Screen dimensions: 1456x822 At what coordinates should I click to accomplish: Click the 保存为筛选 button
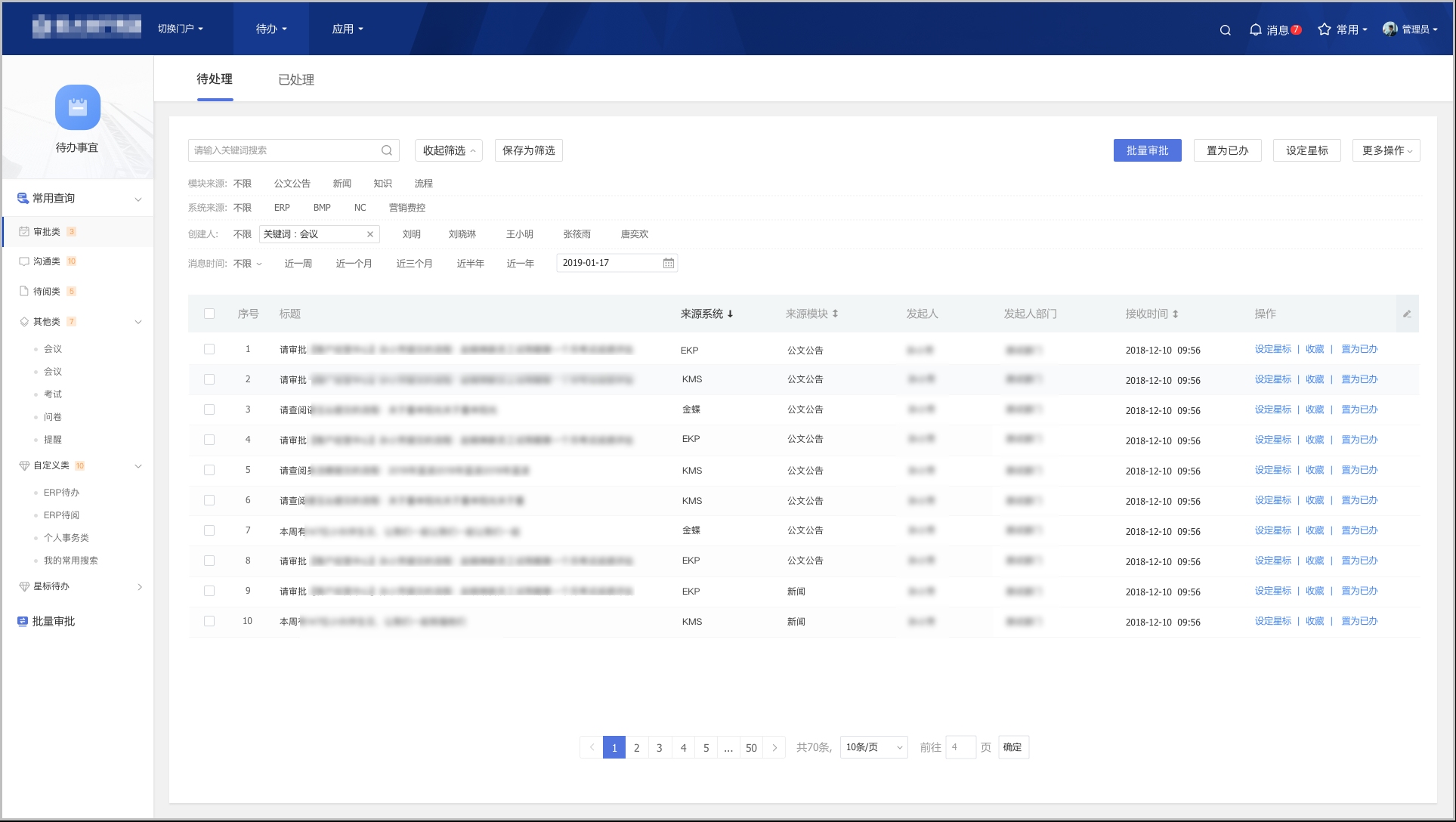(528, 150)
